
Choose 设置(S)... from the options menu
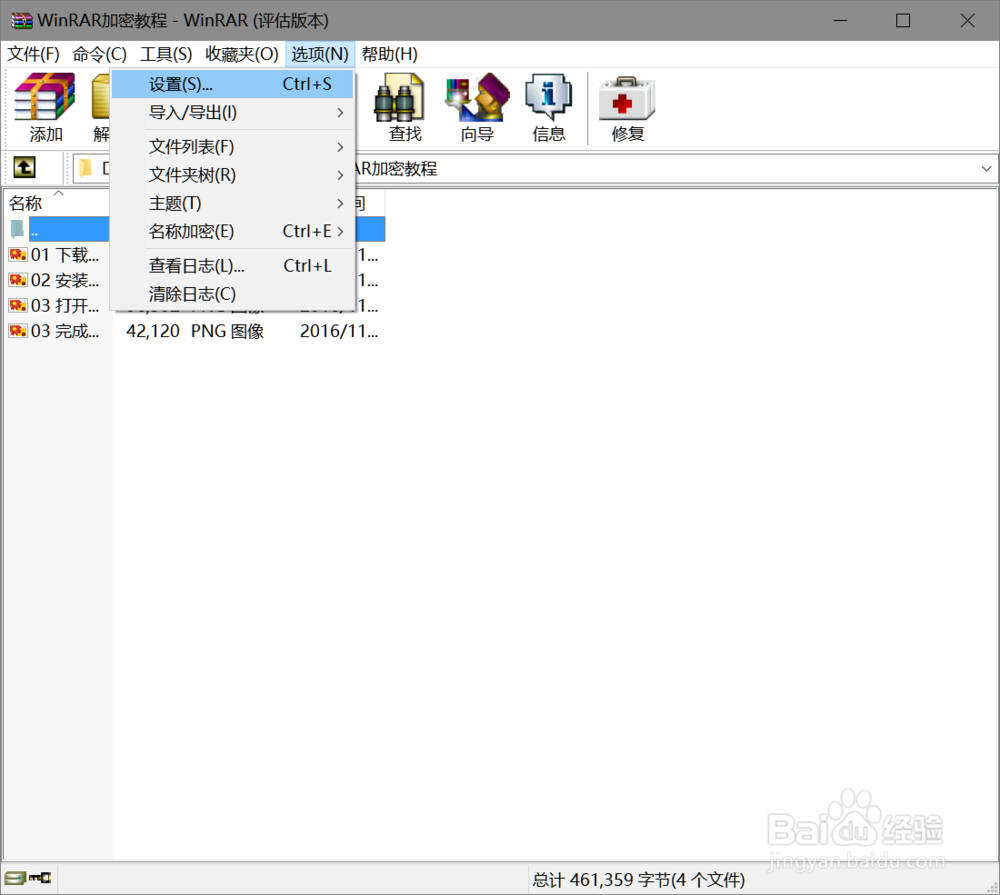(232, 84)
